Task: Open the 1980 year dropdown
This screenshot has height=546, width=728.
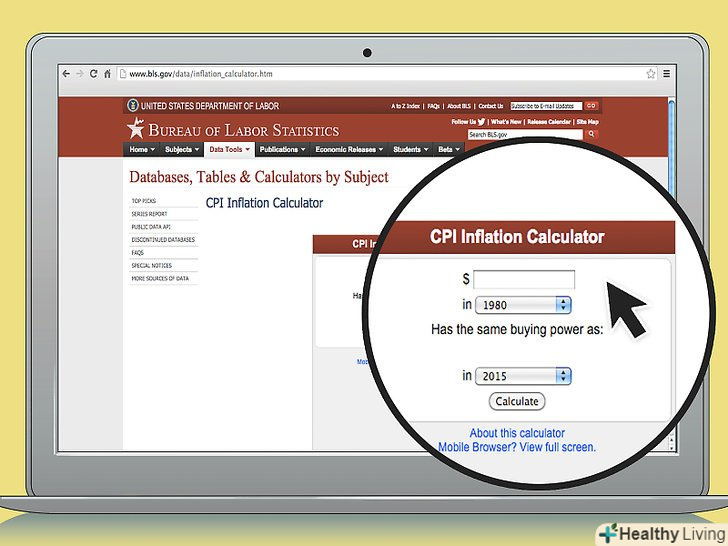Action: point(523,305)
